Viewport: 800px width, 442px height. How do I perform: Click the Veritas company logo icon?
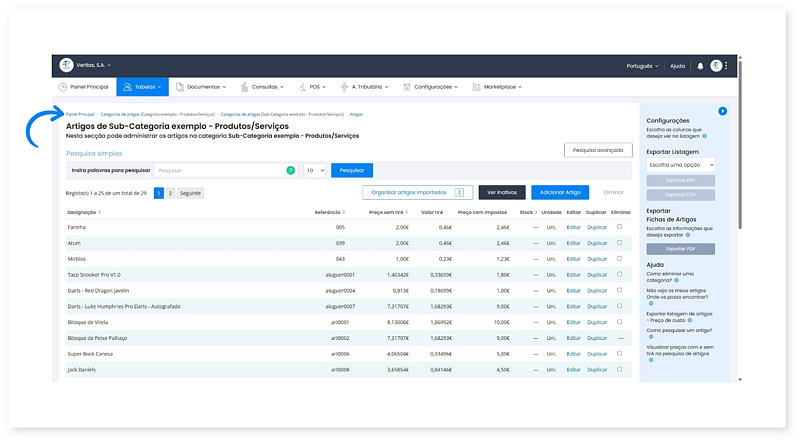(x=66, y=66)
